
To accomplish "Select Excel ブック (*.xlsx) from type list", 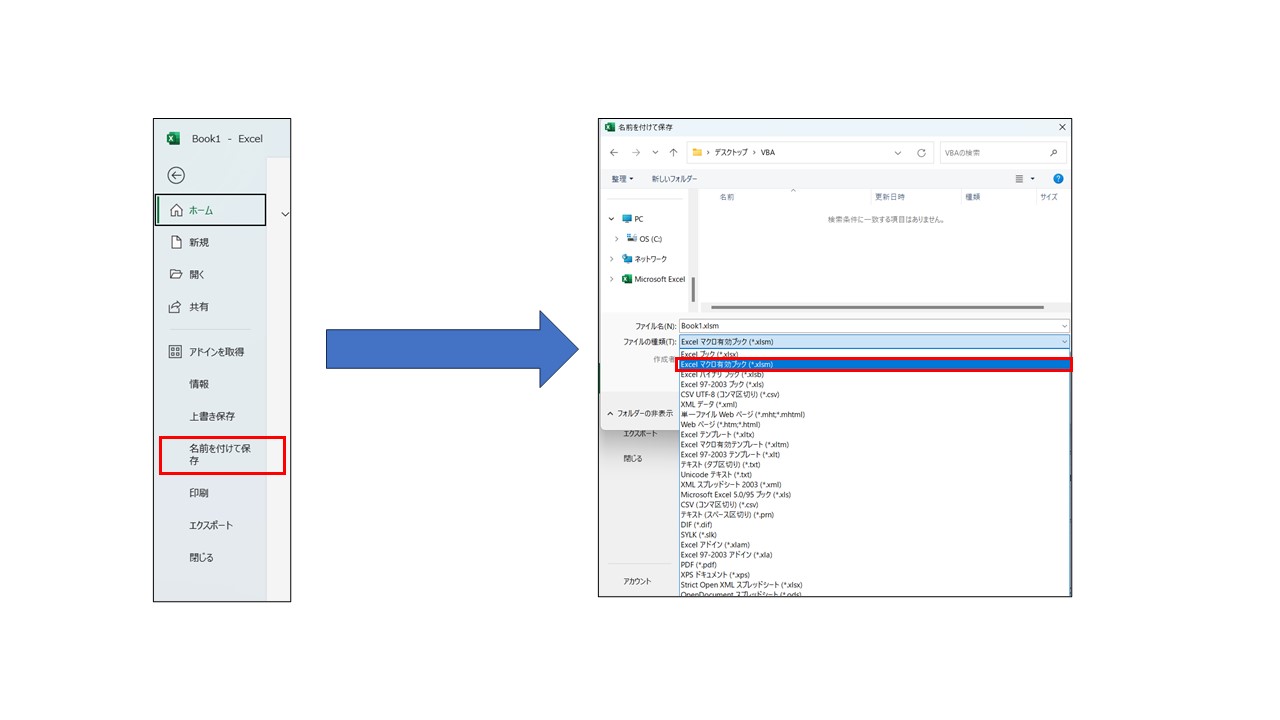I will click(x=872, y=354).
